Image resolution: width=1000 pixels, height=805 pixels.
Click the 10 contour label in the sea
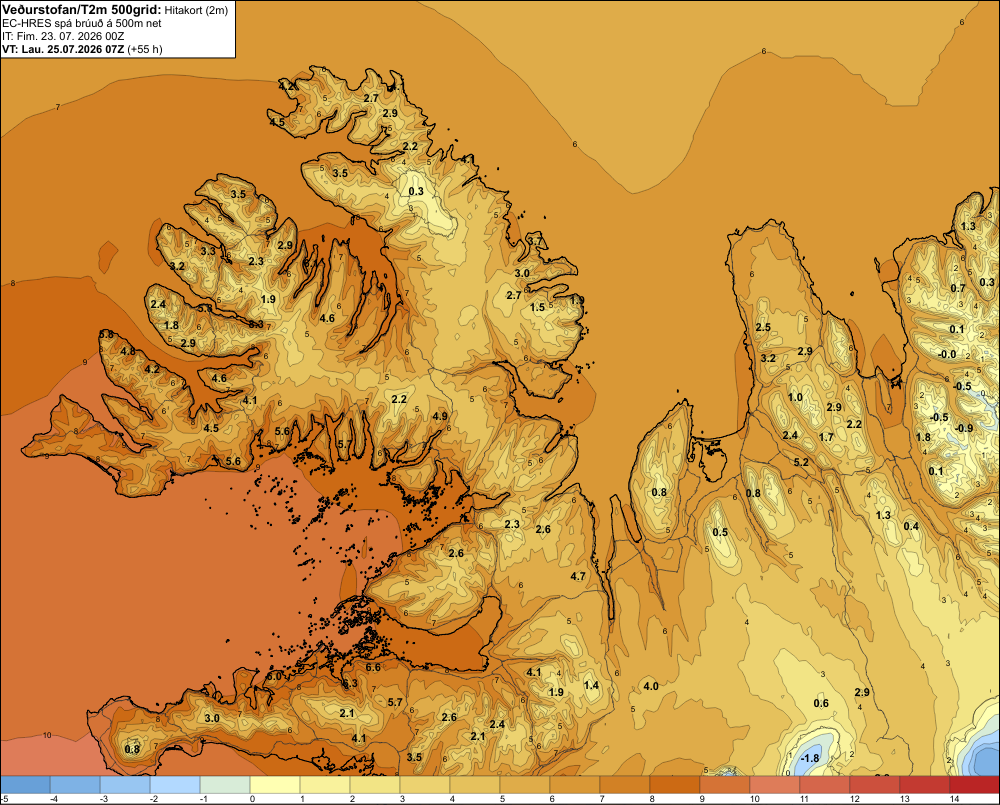47,735
